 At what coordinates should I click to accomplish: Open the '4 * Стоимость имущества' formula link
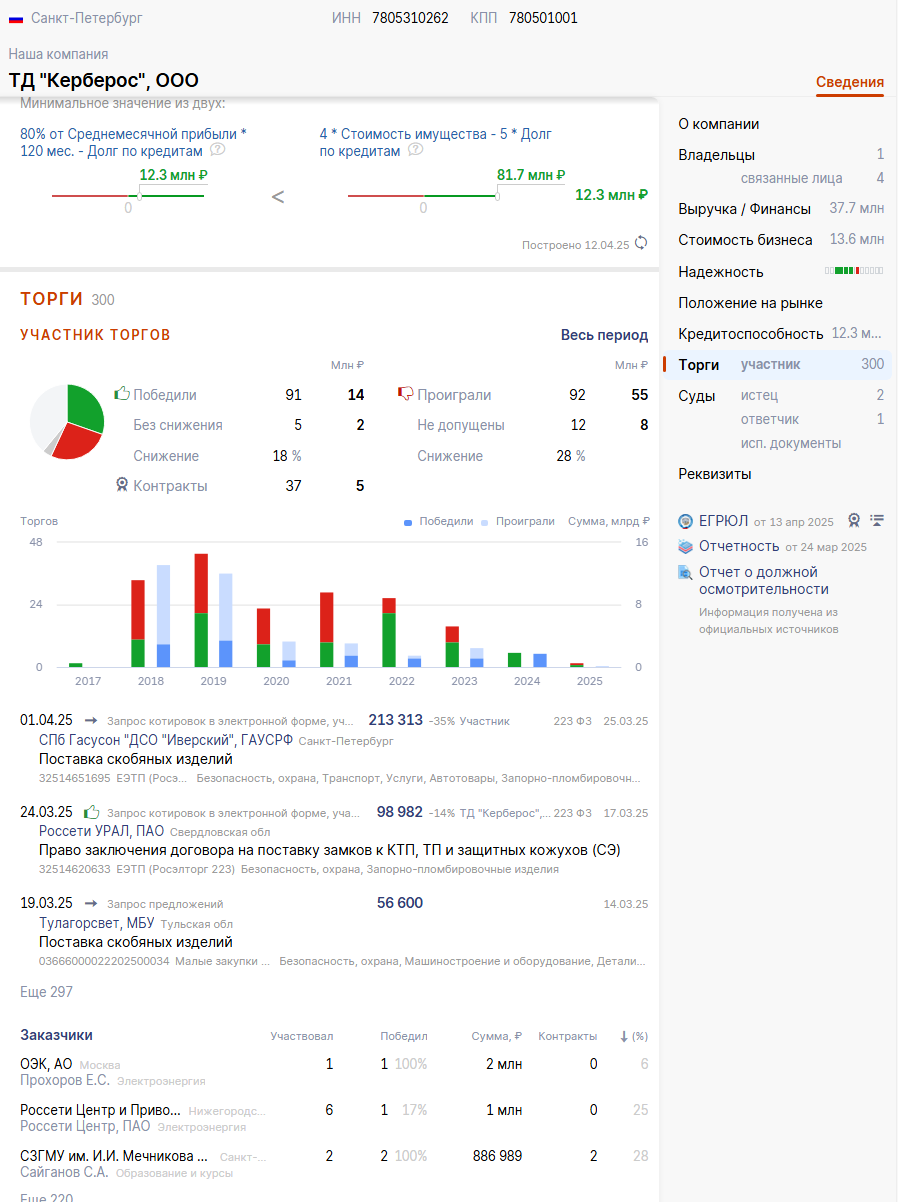pyautogui.click(x=436, y=142)
